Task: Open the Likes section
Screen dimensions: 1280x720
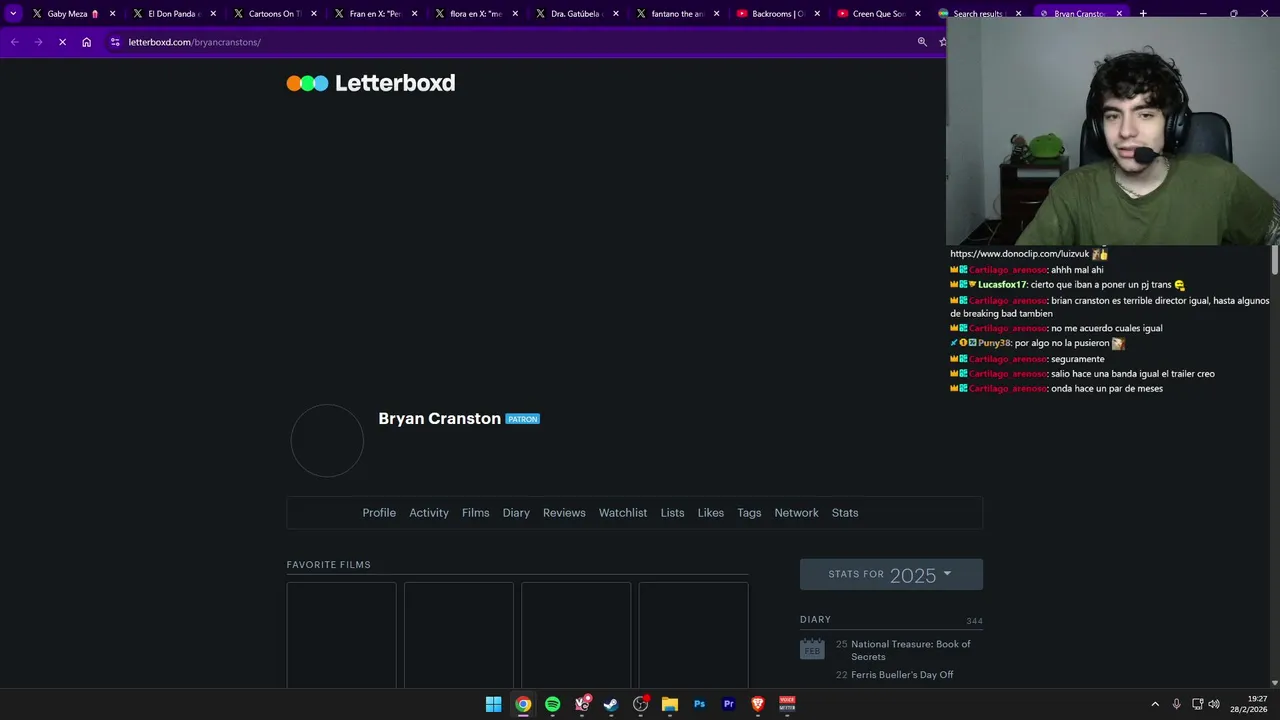Action: click(711, 513)
